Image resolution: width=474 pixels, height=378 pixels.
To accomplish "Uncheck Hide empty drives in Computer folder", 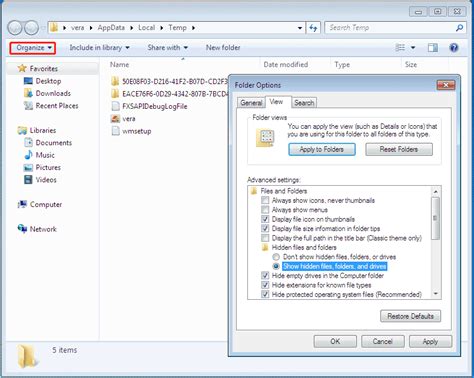I will point(265,276).
